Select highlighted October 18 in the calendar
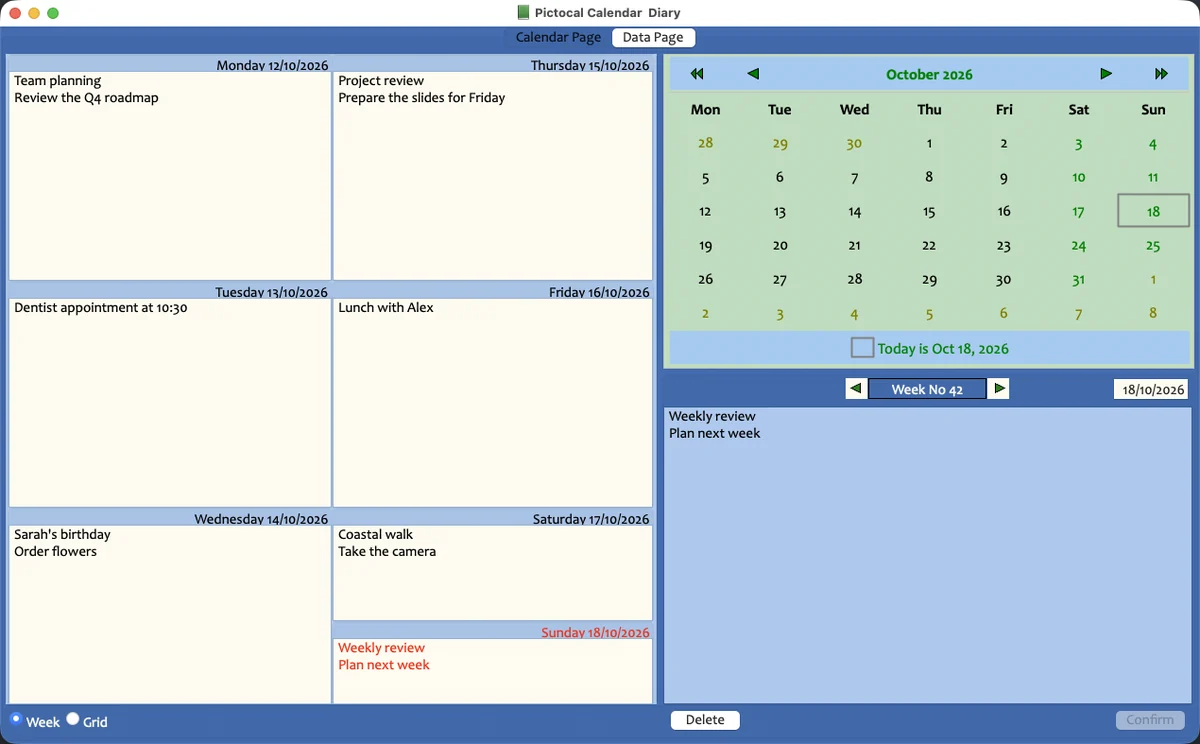Screen dimensions: 1200x744 1153,212
